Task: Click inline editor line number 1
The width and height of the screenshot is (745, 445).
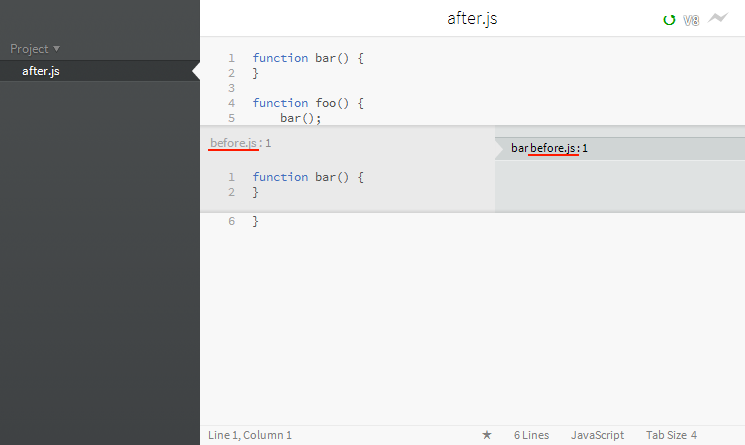Action: [231, 177]
